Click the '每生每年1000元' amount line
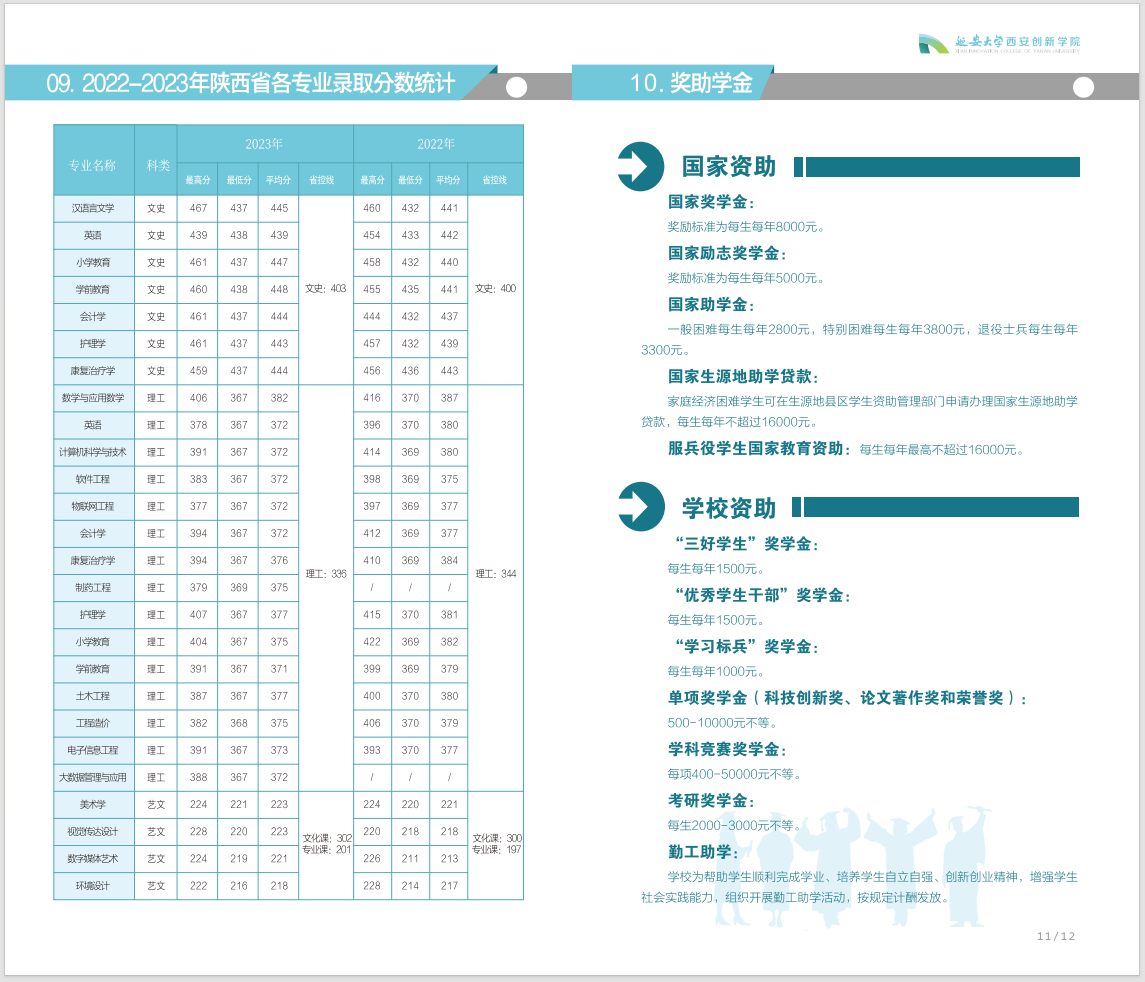Screen dimensions: 1145x982 716,672
